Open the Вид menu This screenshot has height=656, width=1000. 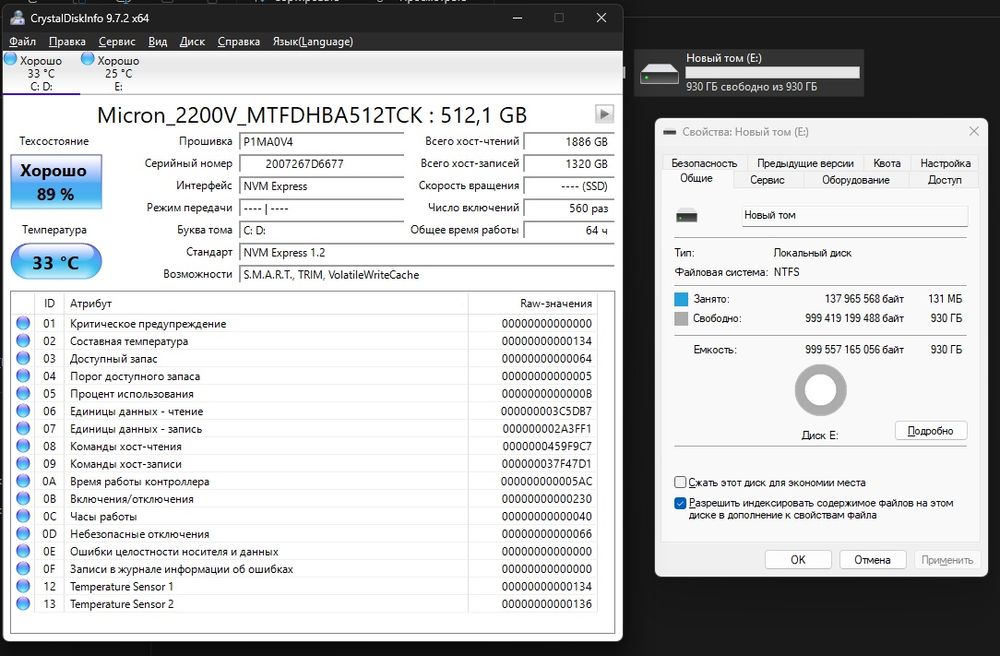(158, 41)
